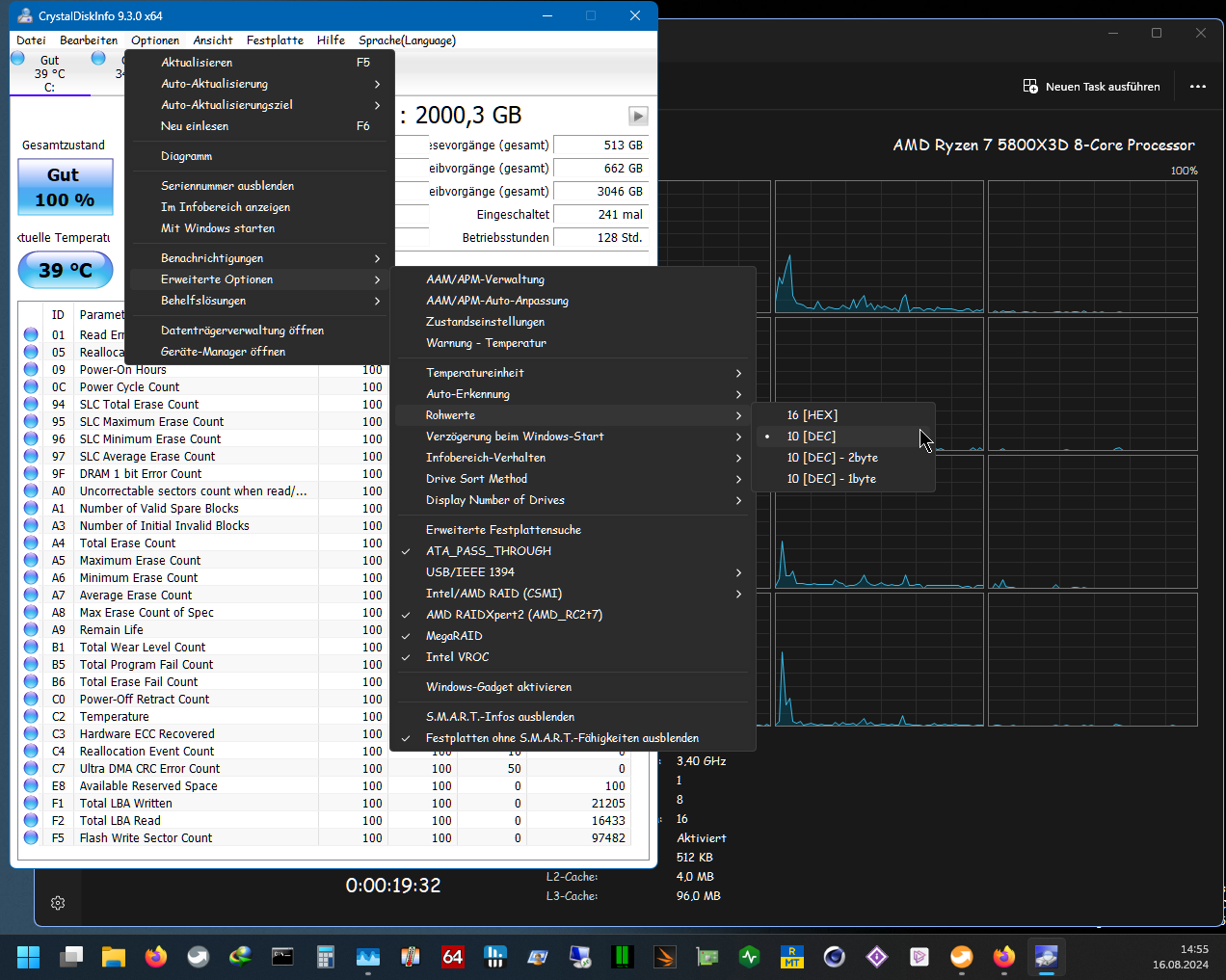1226x980 pixels.
Task: Open the Datei menu
Action: point(31,40)
